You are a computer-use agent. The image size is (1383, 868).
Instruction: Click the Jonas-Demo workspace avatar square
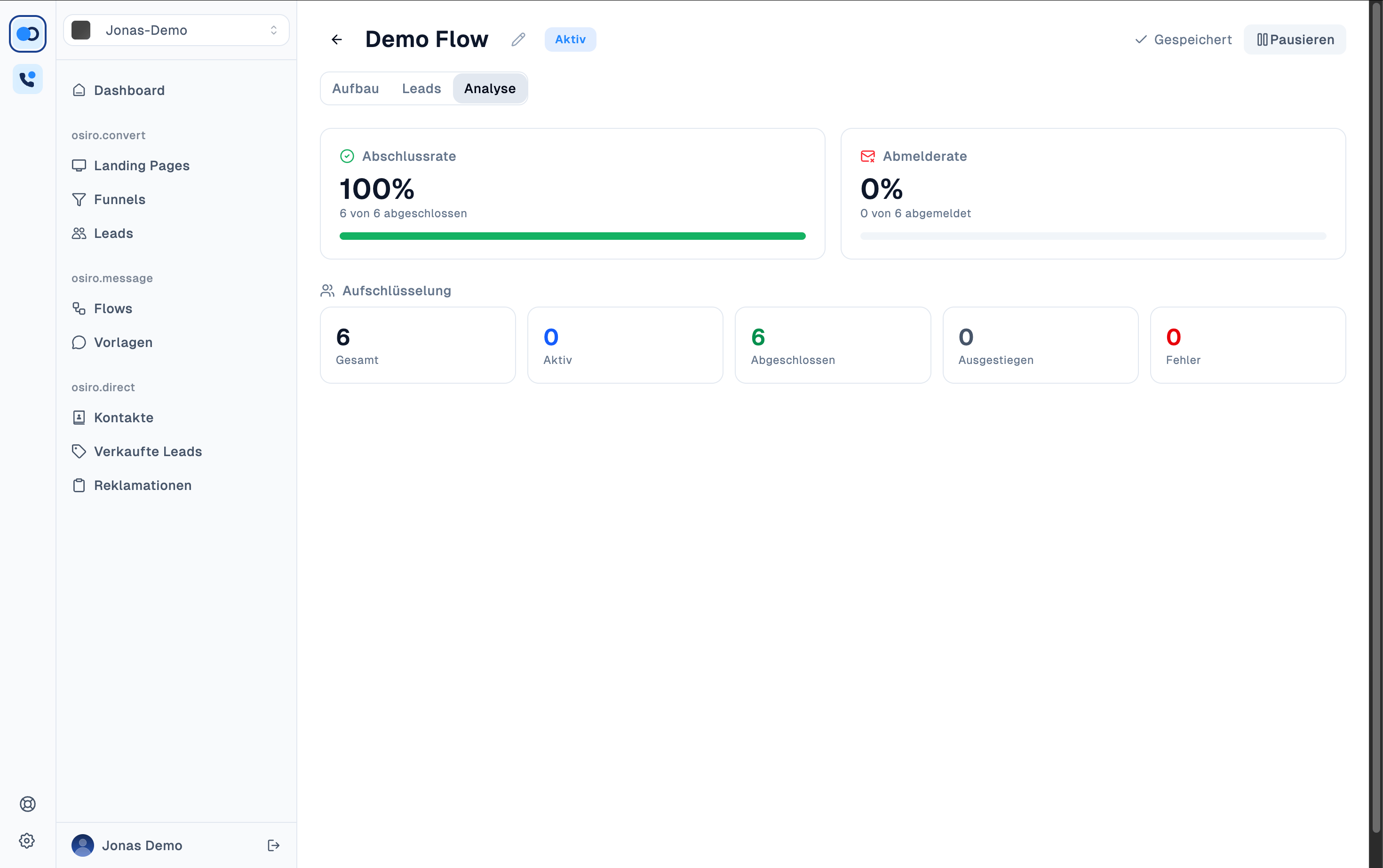point(81,30)
